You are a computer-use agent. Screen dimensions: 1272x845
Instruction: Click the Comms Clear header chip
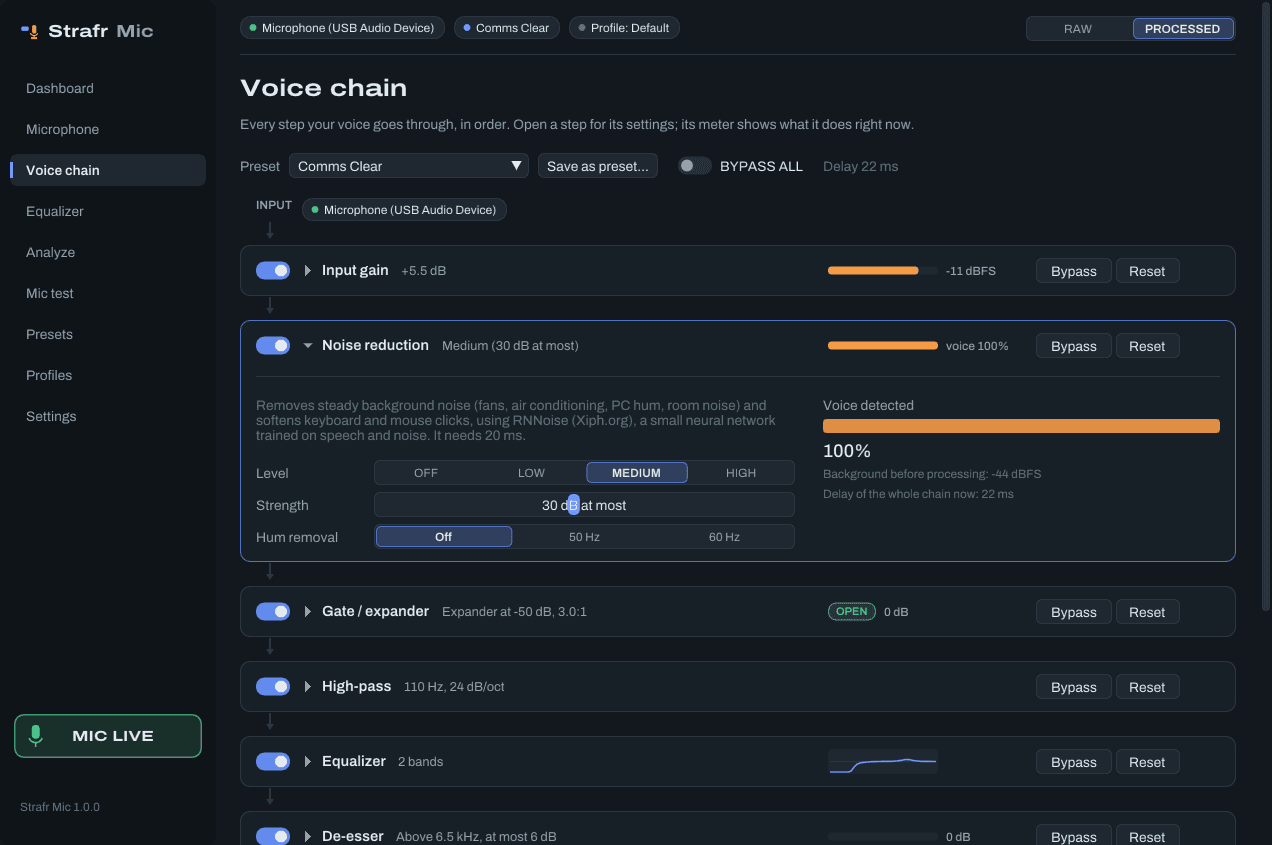coord(507,28)
